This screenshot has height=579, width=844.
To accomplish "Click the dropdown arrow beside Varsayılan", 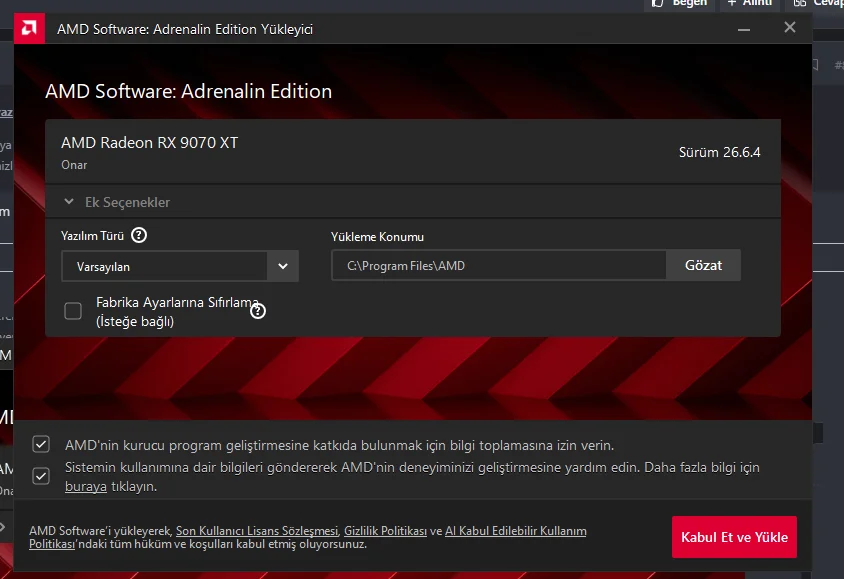I will click(283, 266).
